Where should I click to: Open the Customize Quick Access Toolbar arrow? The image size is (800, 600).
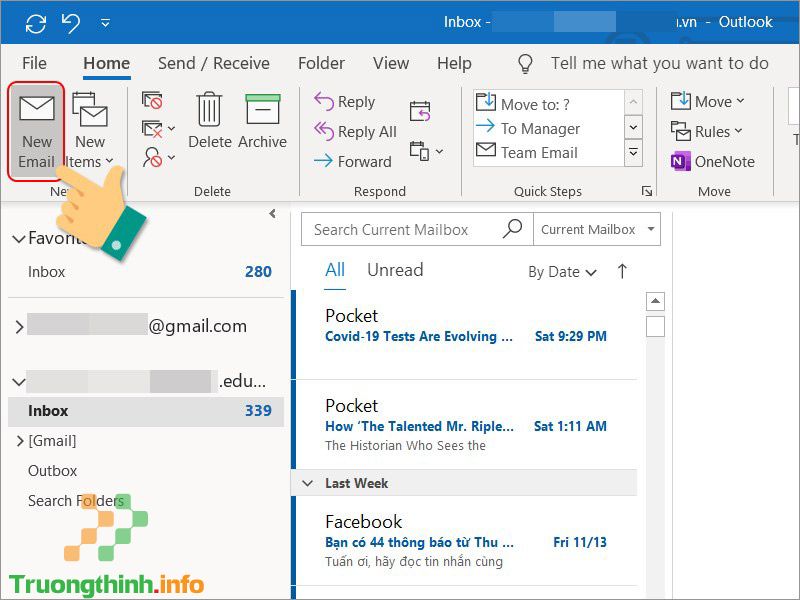coord(106,22)
